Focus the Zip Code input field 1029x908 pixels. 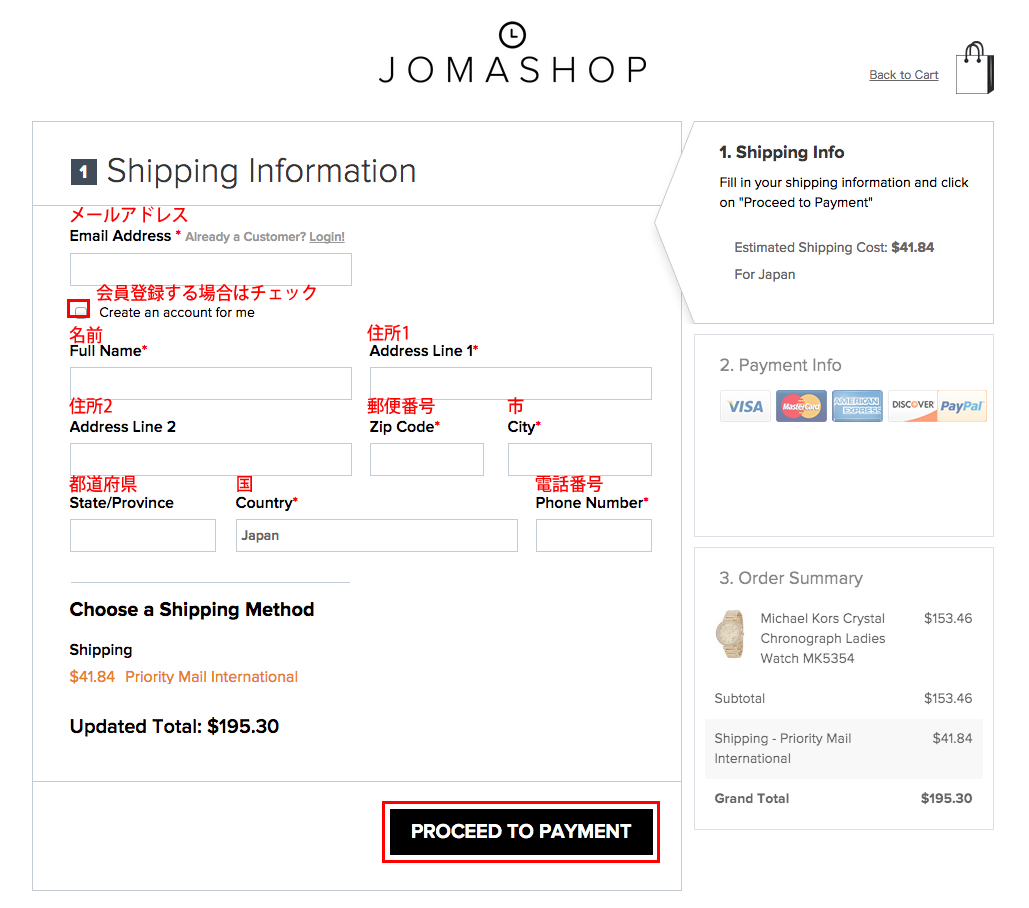tap(427, 459)
